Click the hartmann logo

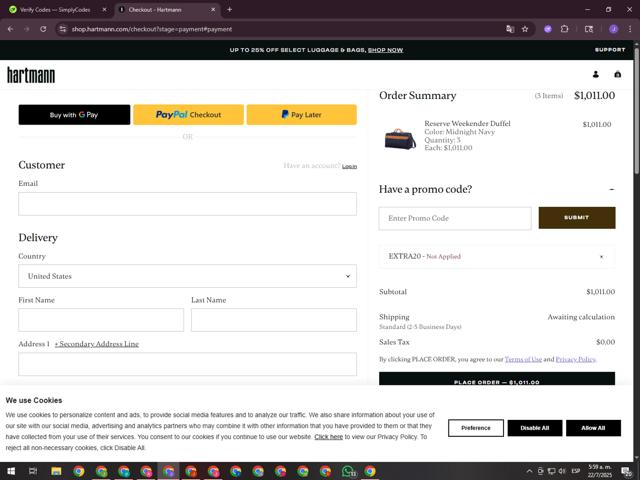(x=31, y=75)
